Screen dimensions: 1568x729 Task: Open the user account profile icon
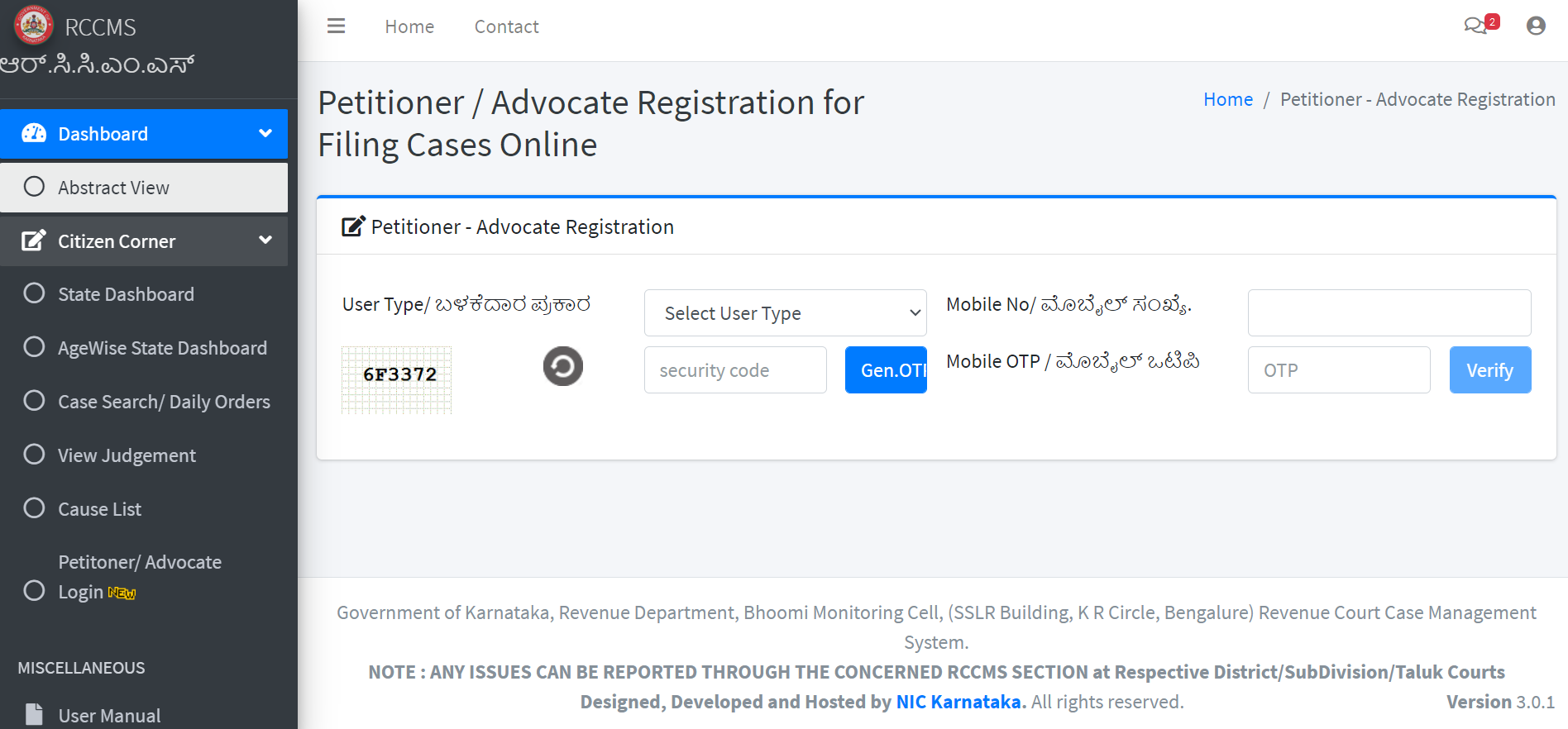pos(1536,26)
